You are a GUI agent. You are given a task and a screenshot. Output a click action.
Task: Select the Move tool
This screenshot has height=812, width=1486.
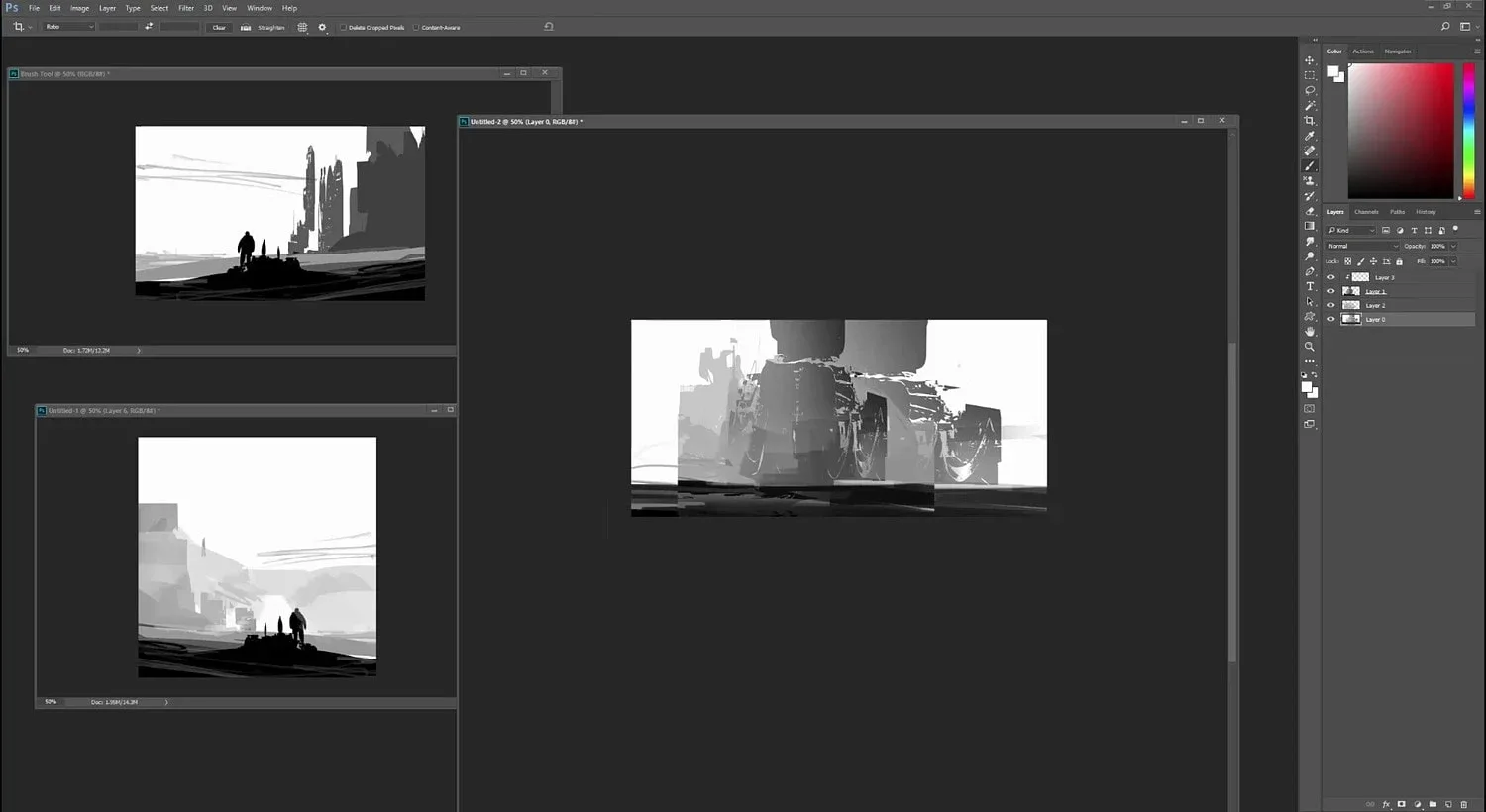point(1310,61)
